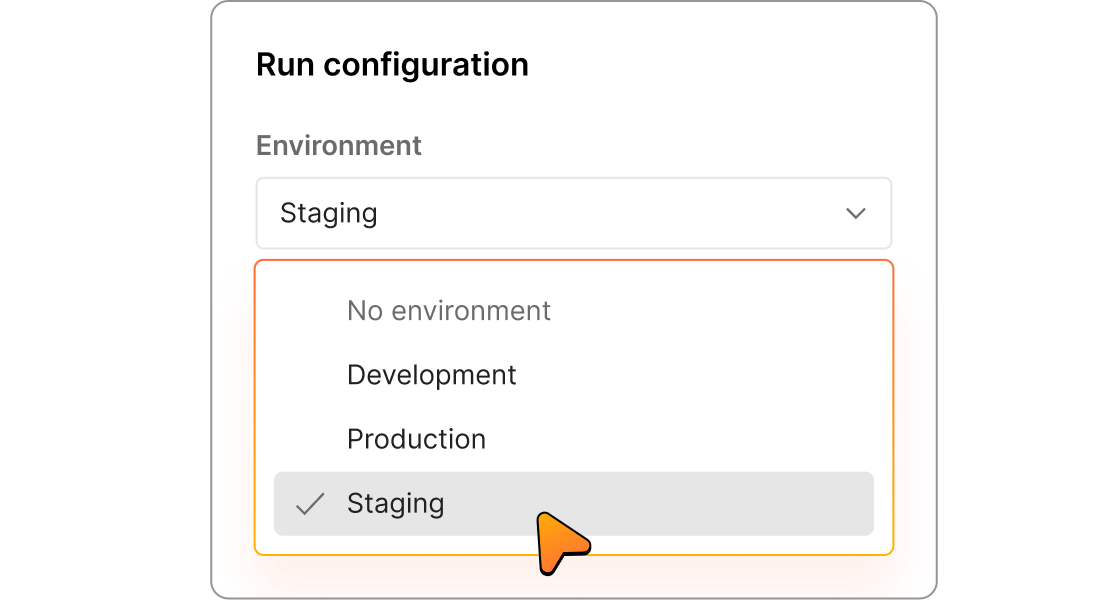Screen dimensions: 1100x600
Task: Open the Environment combo box
Action: (x=573, y=213)
